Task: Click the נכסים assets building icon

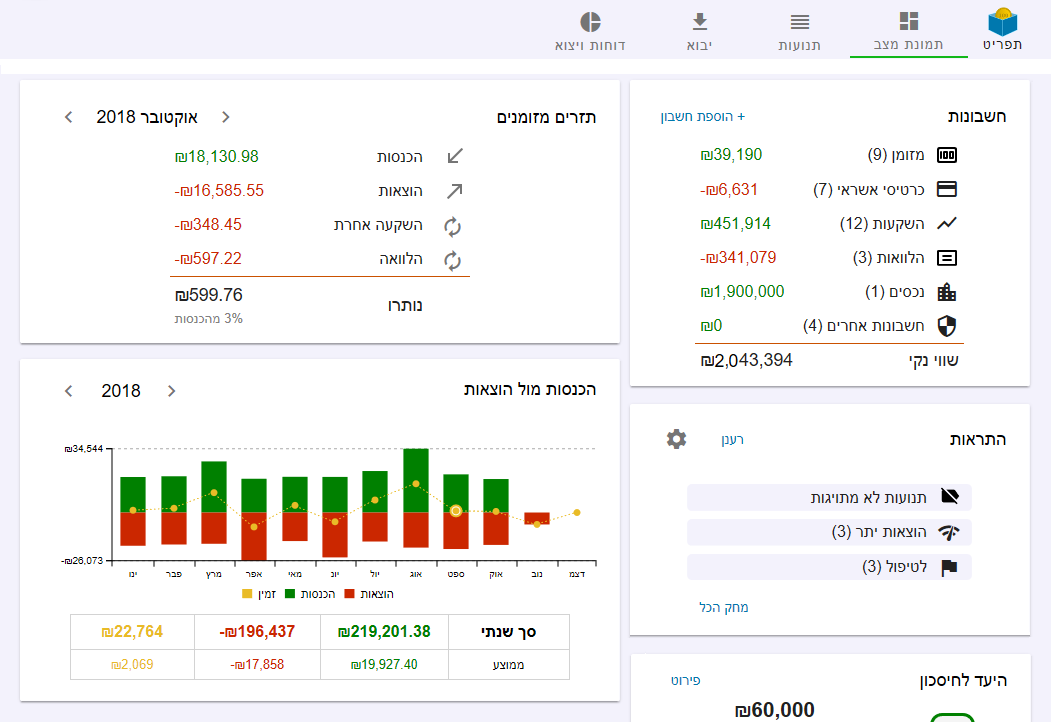Action: pyautogui.click(x=946, y=292)
